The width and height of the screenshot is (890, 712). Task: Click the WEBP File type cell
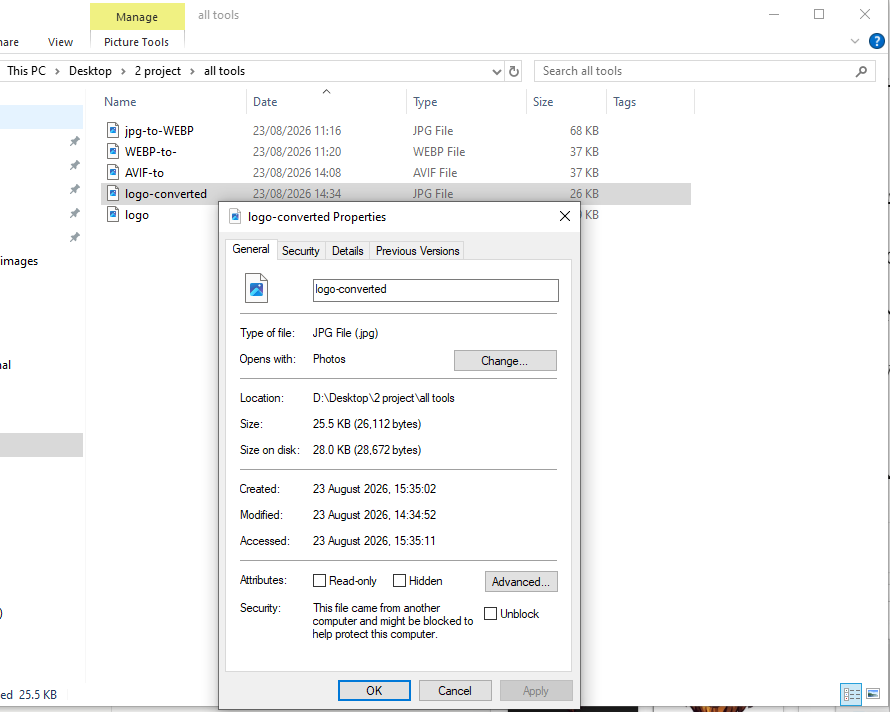[x=439, y=152]
